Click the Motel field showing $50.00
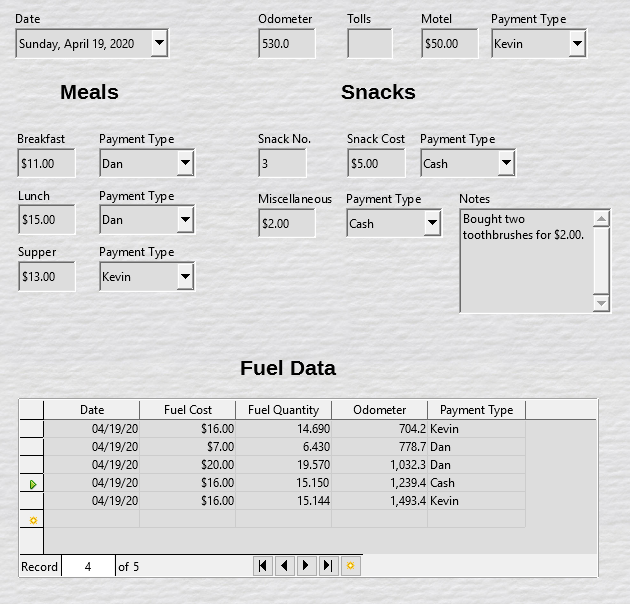Screen dimensions: 630x604 click(450, 43)
